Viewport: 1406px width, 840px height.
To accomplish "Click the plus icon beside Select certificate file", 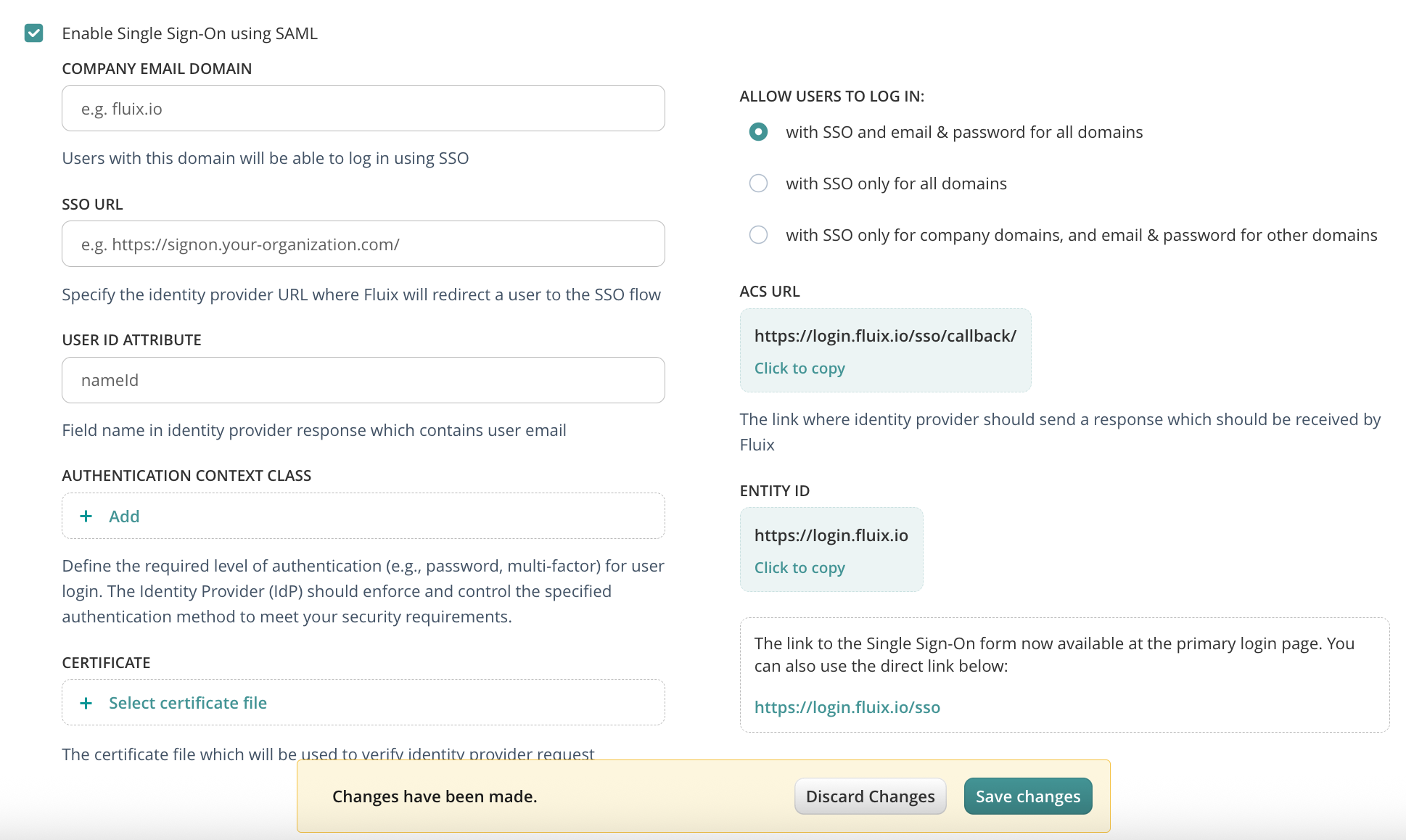I will (86, 703).
